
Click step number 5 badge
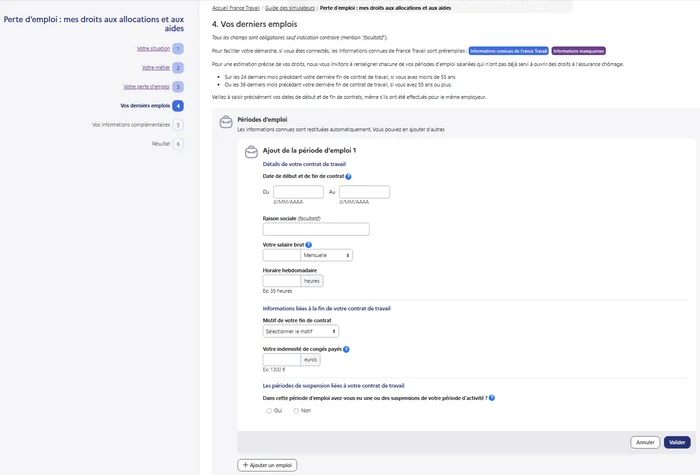(178, 125)
